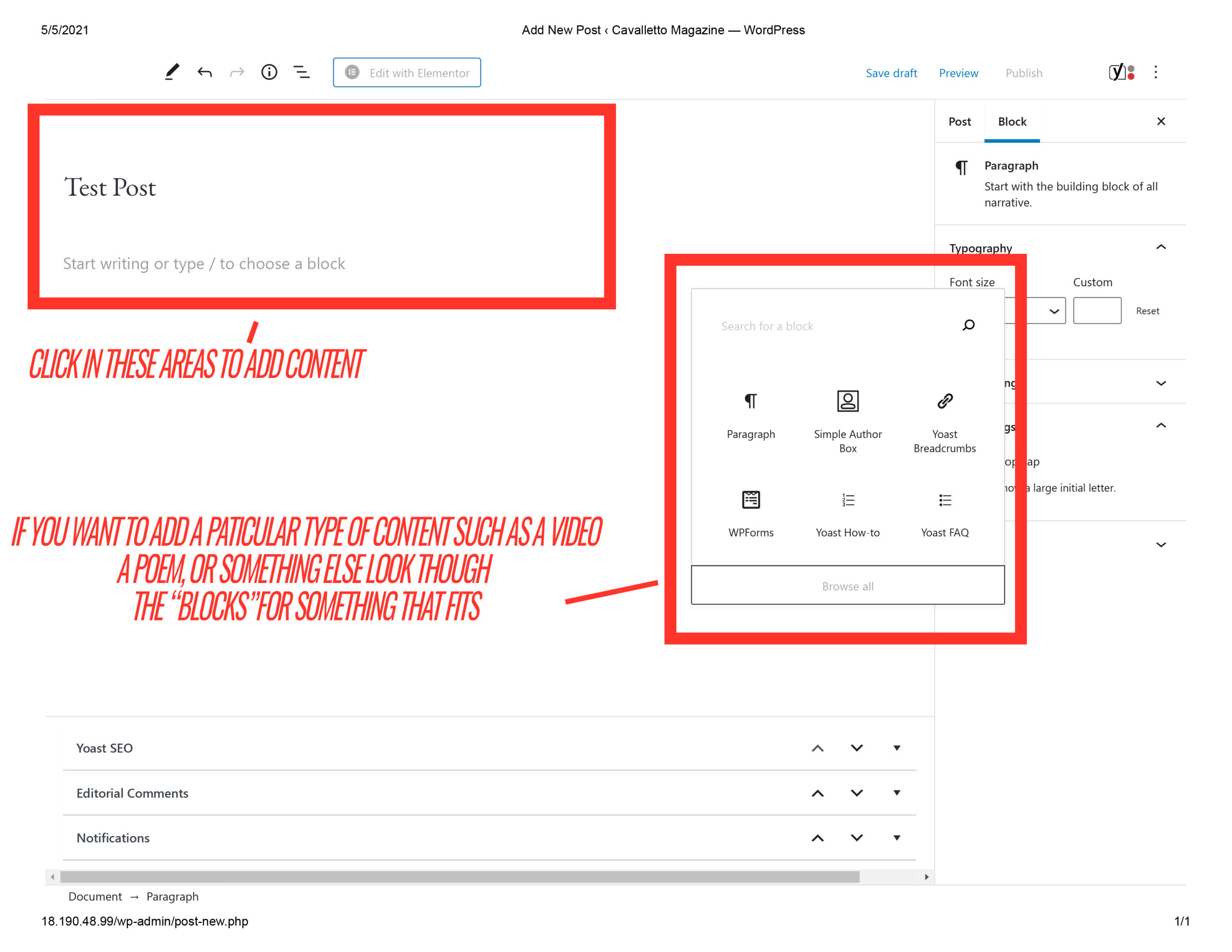Toggle the Editorial Comments panel triangle
The image size is (1232, 952).
tap(897, 793)
